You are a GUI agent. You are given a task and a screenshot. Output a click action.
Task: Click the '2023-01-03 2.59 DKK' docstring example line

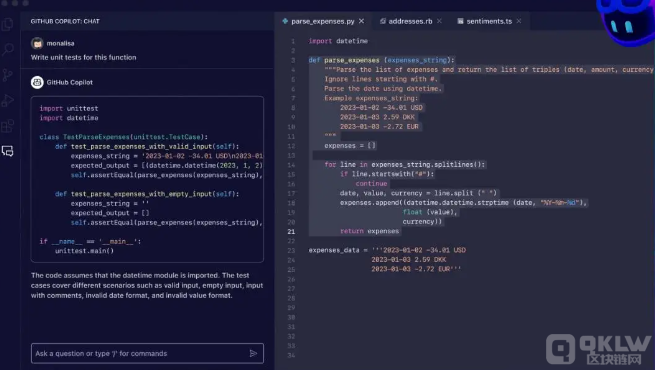[378, 117]
